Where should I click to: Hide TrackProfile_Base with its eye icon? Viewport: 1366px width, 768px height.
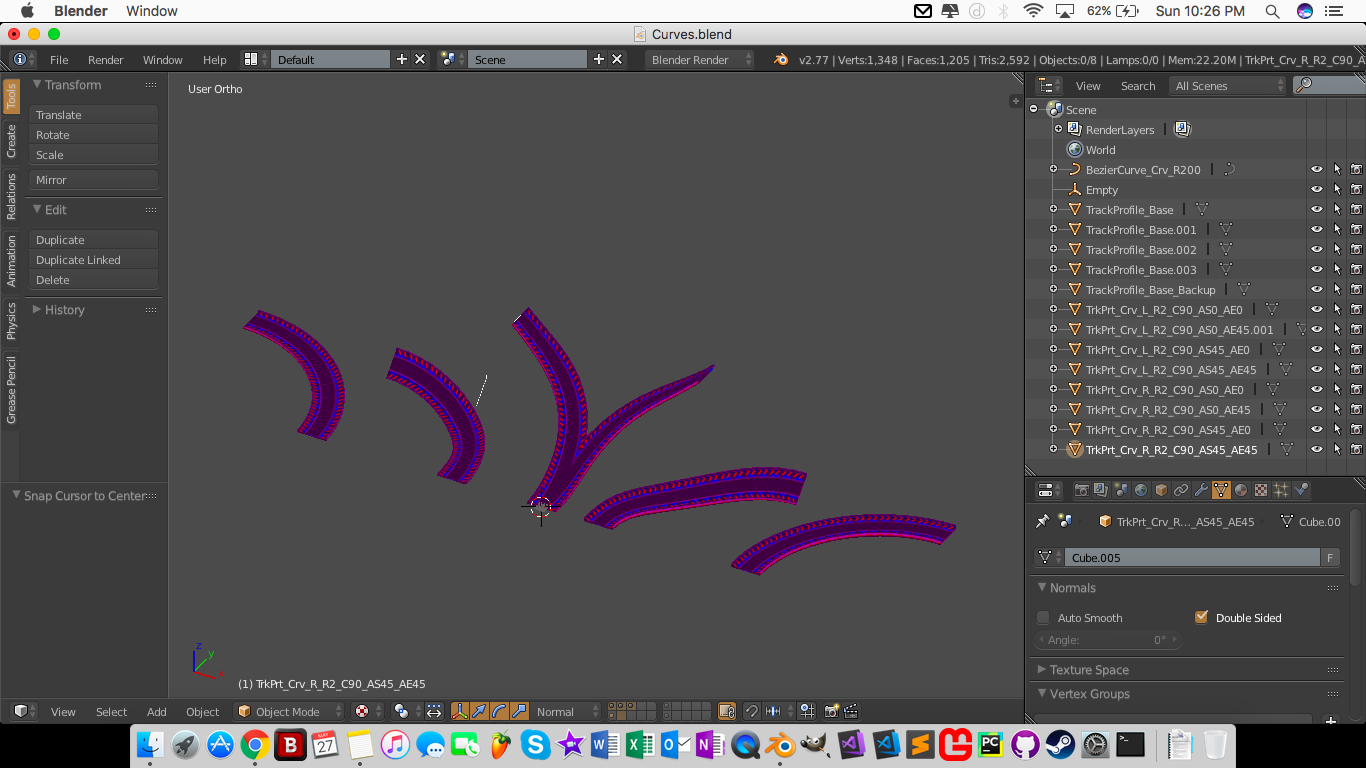point(1317,210)
